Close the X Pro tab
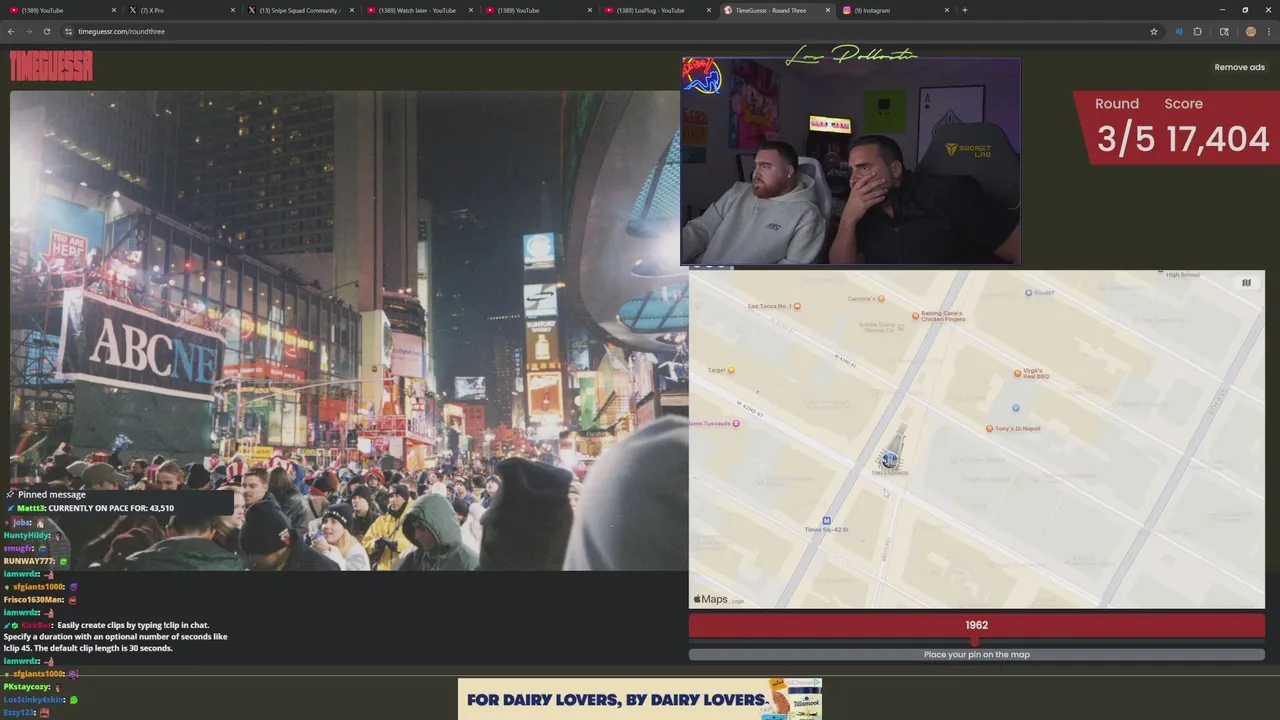Screen dimensions: 1280x720 (x=233, y=10)
